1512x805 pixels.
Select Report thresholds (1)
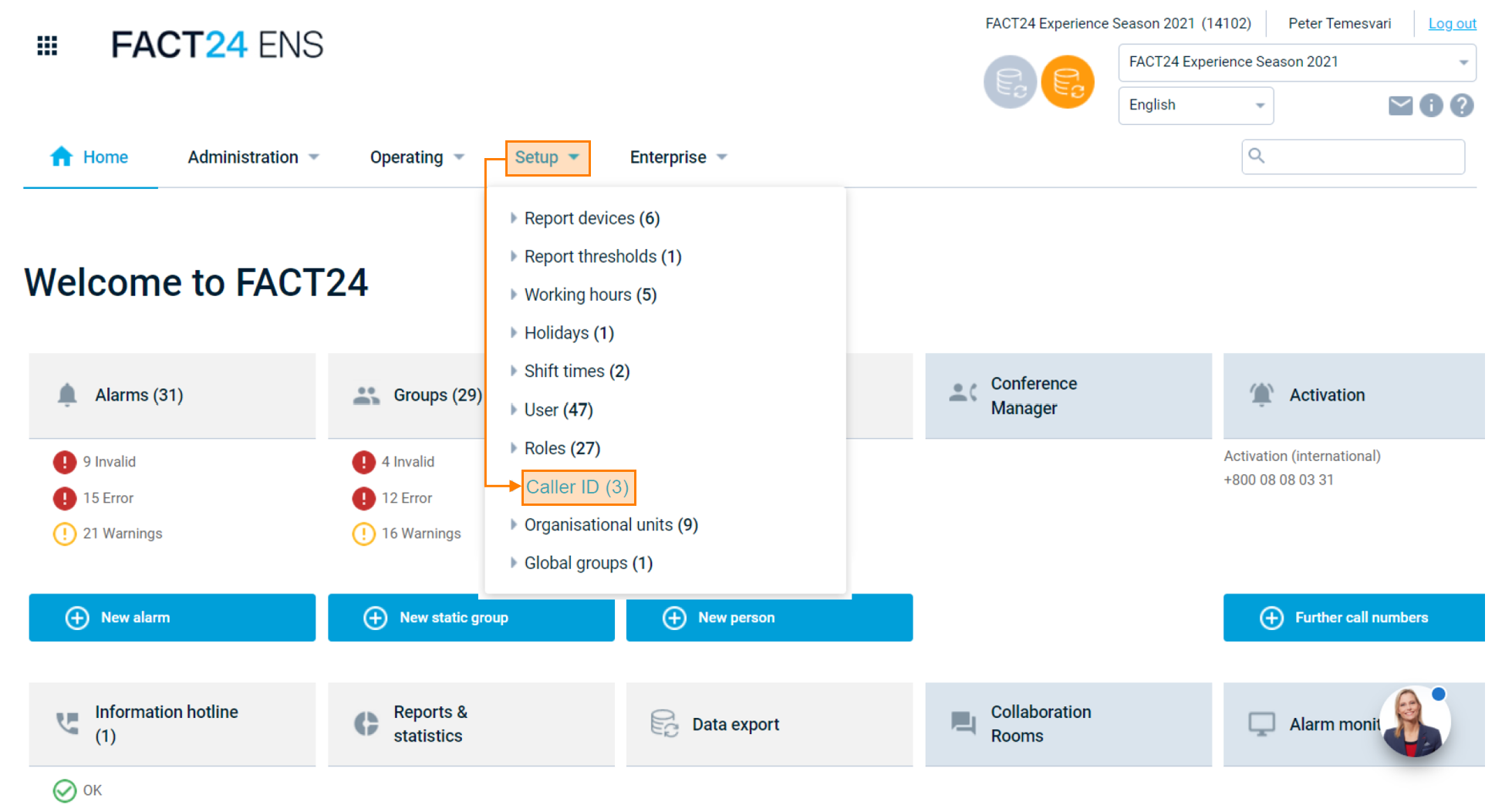tap(602, 257)
